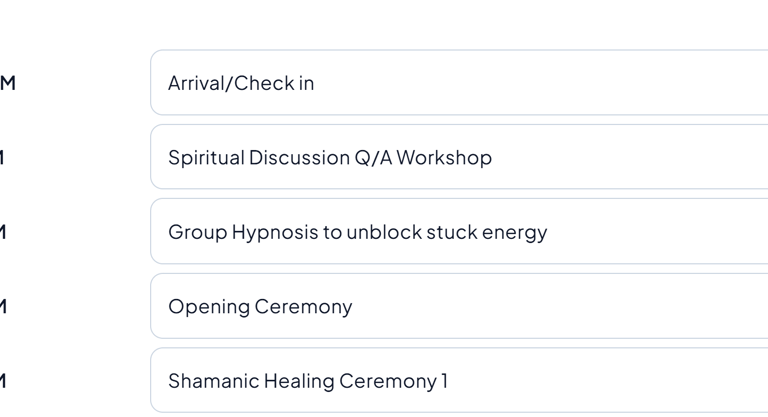The image size is (768, 417).
Task: Click into the Opening Ceremony field
Action: click(x=460, y=306)
